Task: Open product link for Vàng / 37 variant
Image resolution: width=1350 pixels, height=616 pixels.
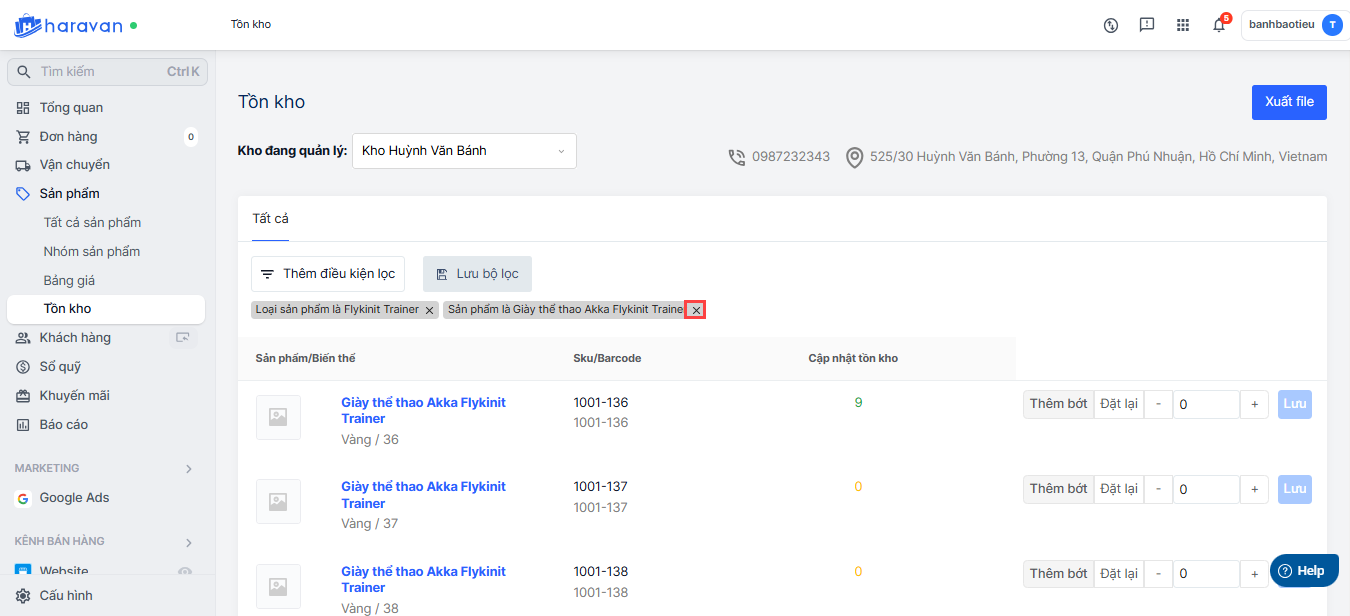Action: click(x=424, y=495)
